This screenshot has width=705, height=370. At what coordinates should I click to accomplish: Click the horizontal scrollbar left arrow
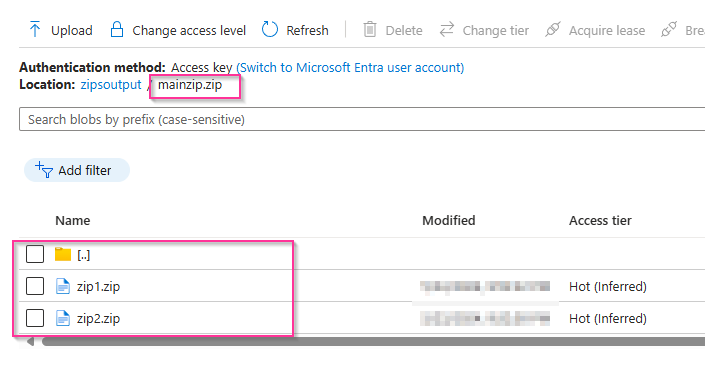[30, 342]
